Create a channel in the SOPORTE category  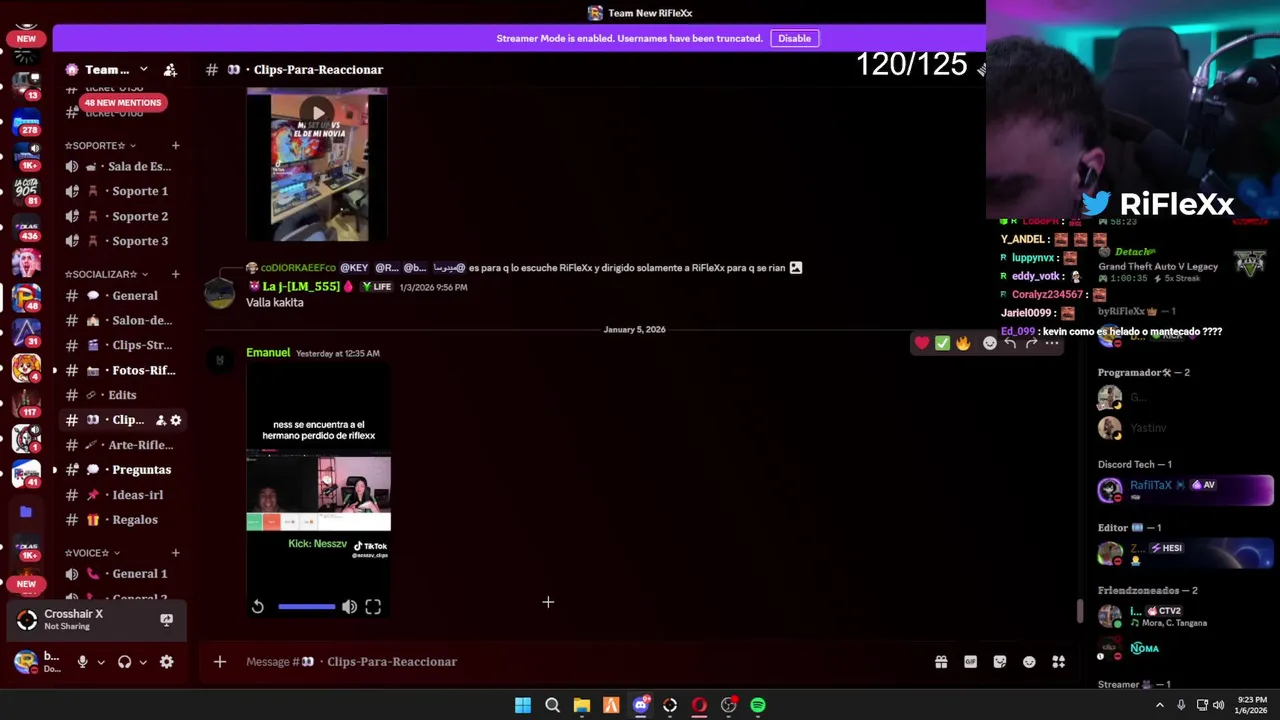pyautogui.click(x=176, y=146)
